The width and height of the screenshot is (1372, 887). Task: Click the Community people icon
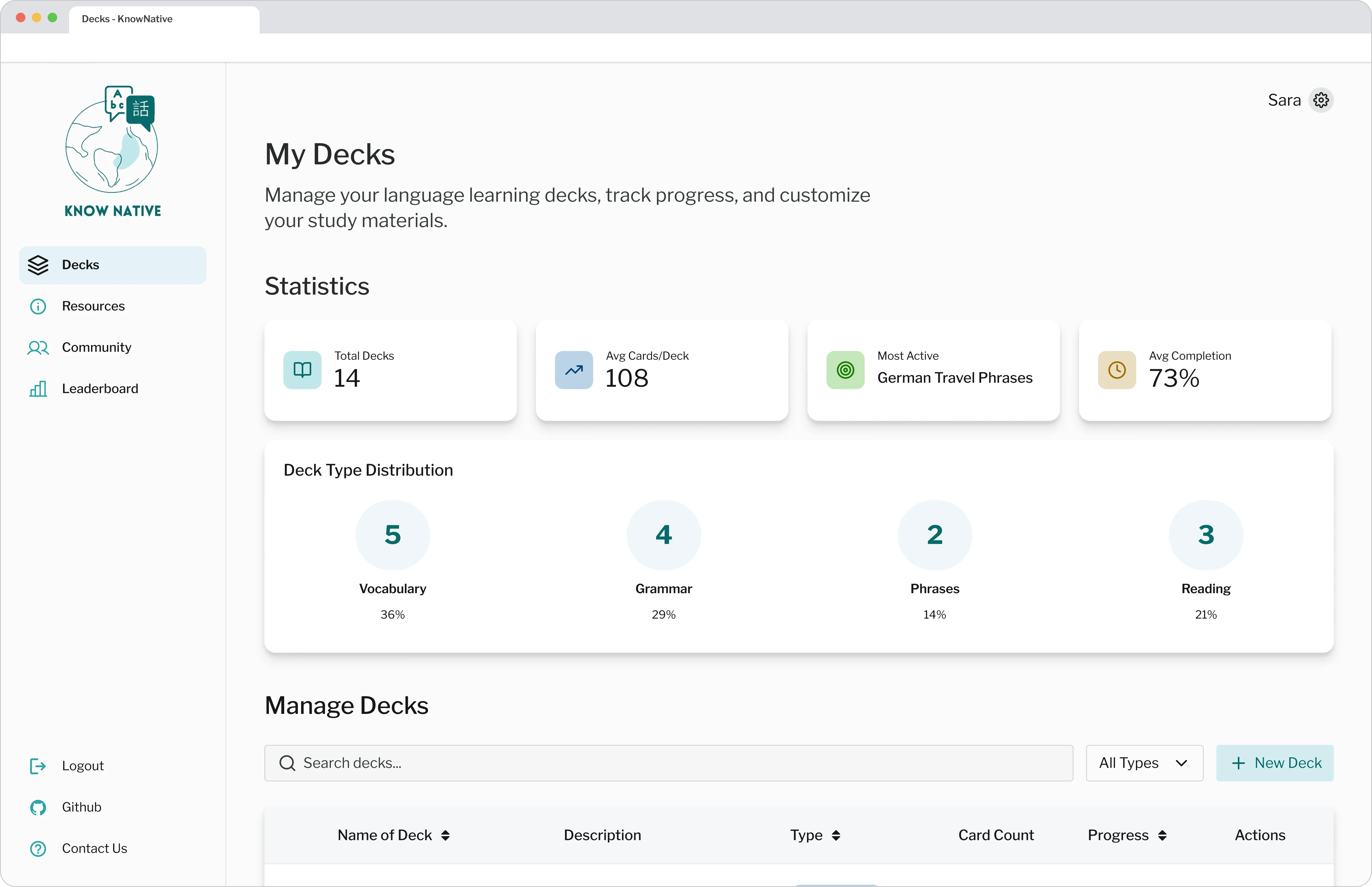point(38,347)
